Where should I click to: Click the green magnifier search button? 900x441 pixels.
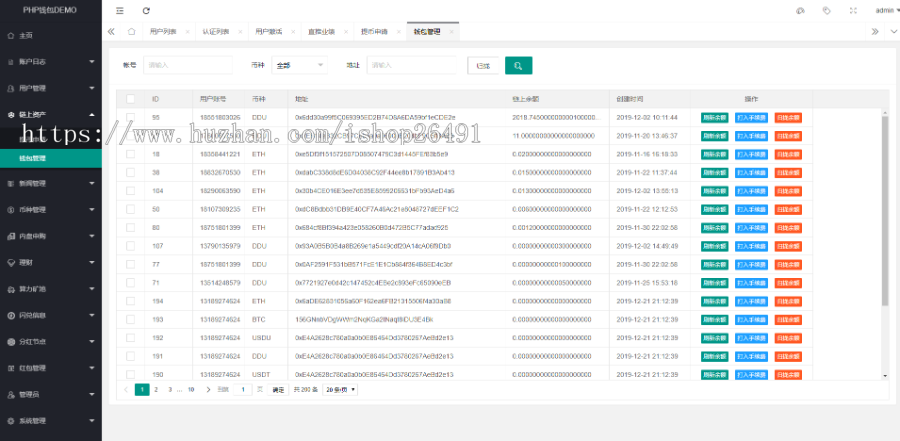click(x=518, y=65)
